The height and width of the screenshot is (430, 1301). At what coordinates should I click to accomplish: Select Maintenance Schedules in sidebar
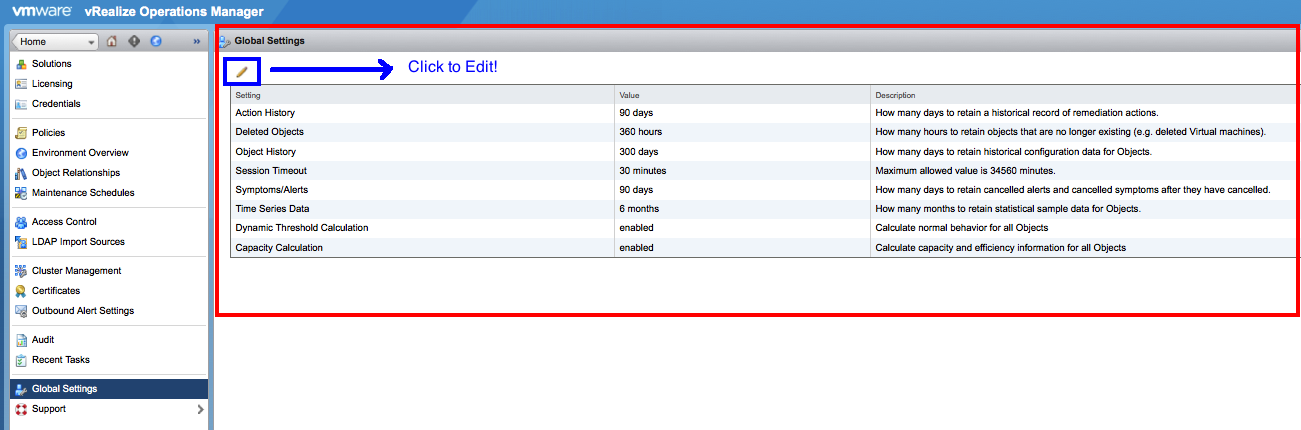point(82,193)
